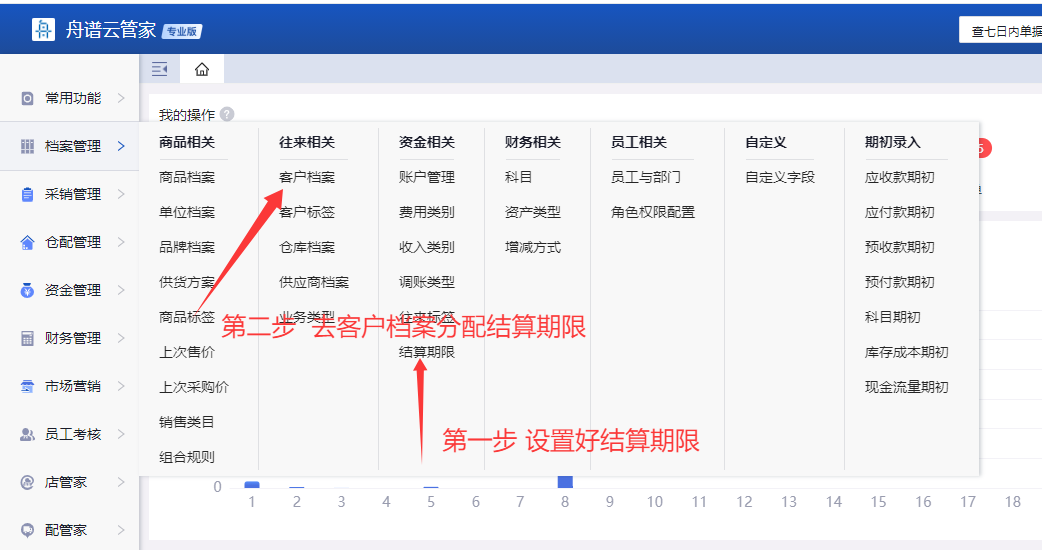Screen dimensions: 1042x550
Task: Choose 应收款期初 under 期初录入
Action: tap(899, 177)
